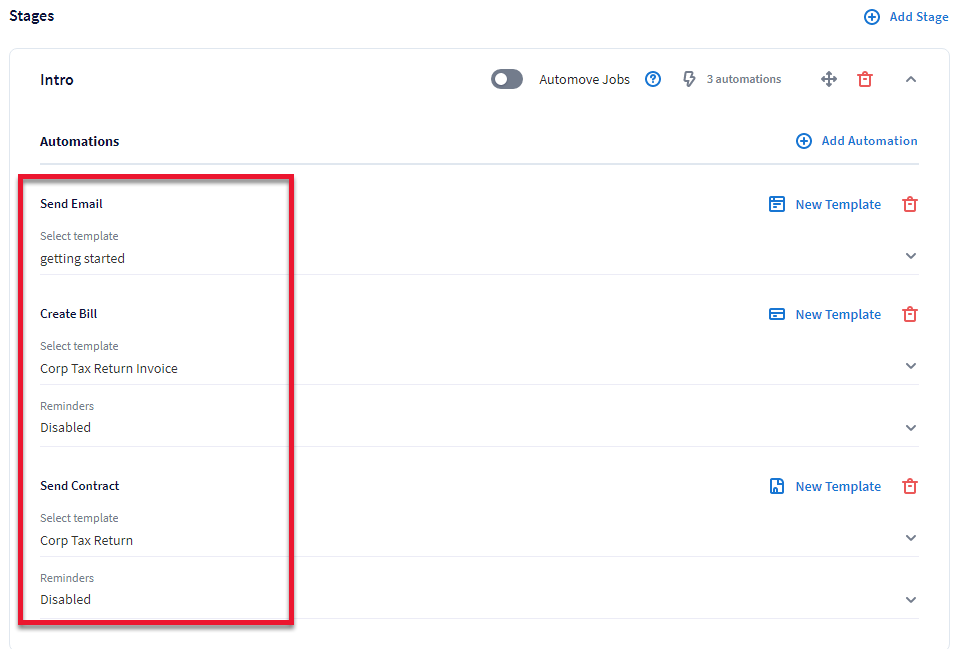
Task: Open New Template for Send Contract
Action: [838, 486]
